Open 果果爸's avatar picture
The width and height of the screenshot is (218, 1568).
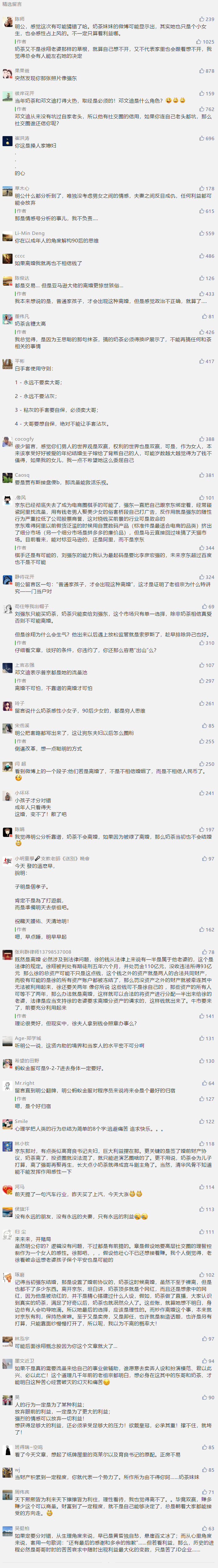pyautogui.click(x=7, y=74)
